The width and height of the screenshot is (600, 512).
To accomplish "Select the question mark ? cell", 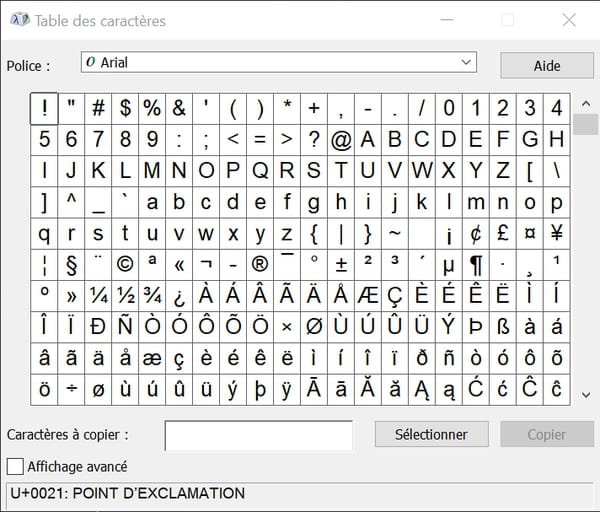I will (314, 140).
